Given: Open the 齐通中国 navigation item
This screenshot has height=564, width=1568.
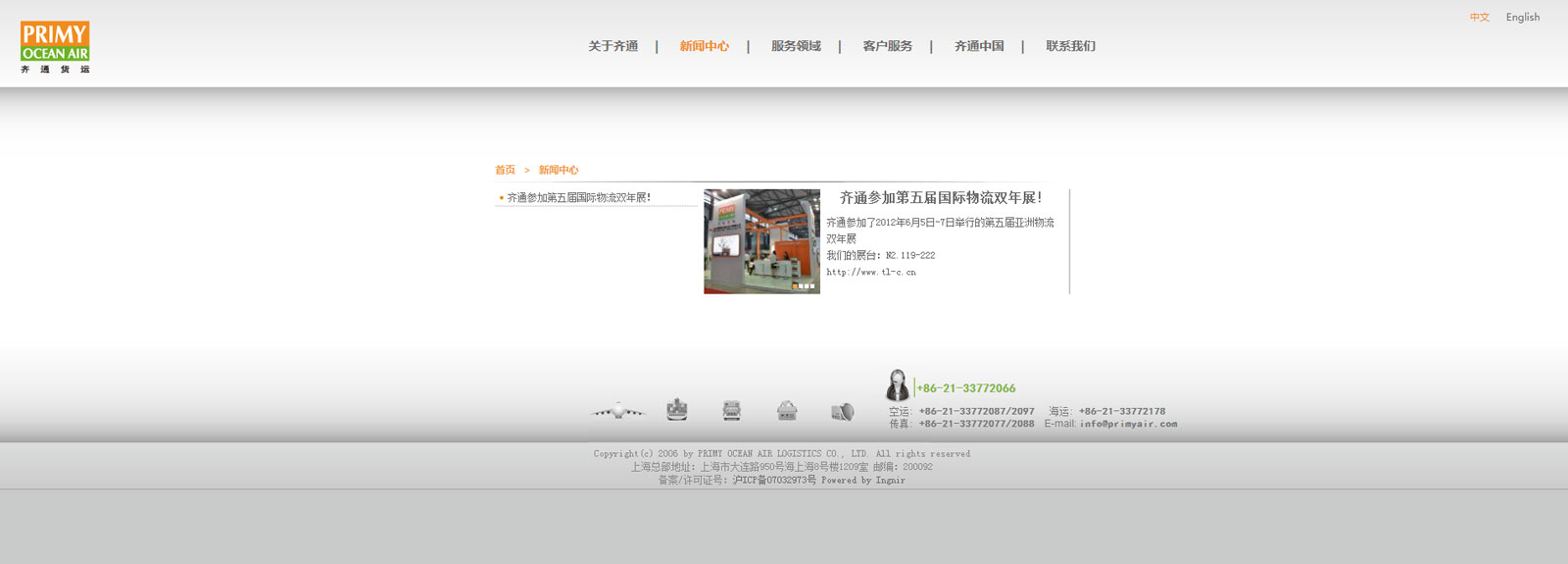Looking at the screenshot, I should point(979,46).
